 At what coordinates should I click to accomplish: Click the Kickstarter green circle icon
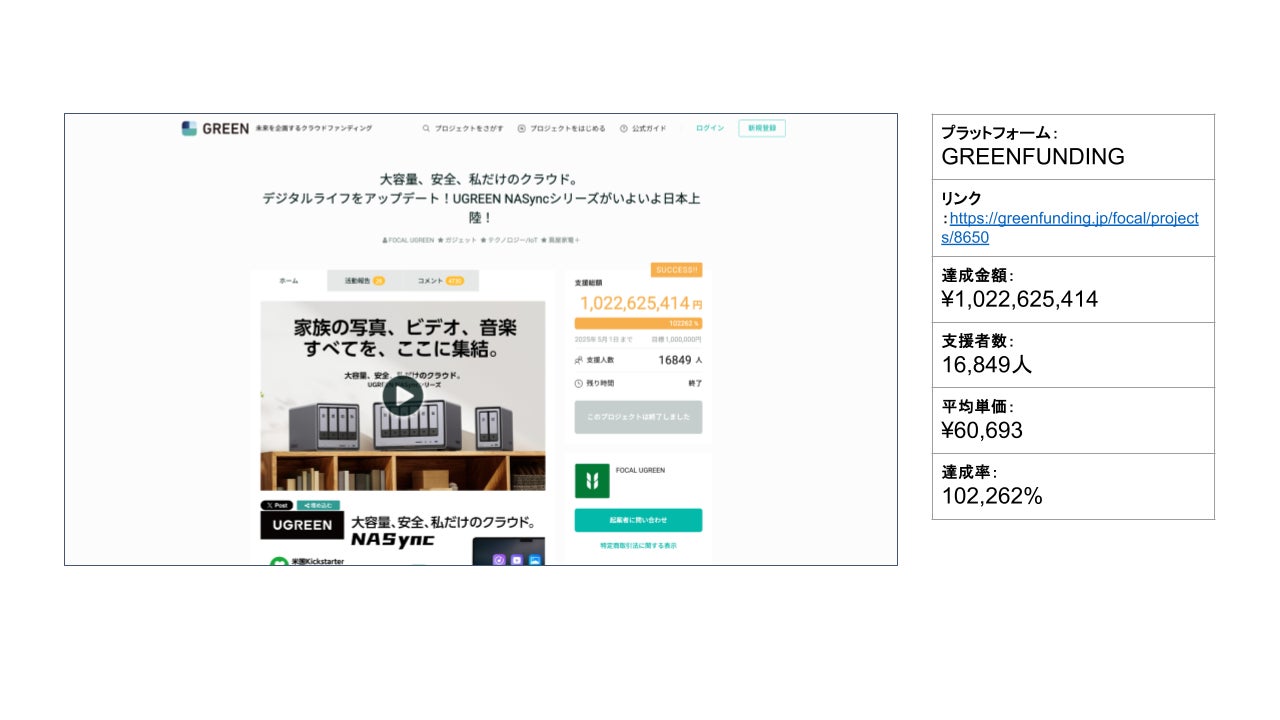pos(279,563)
